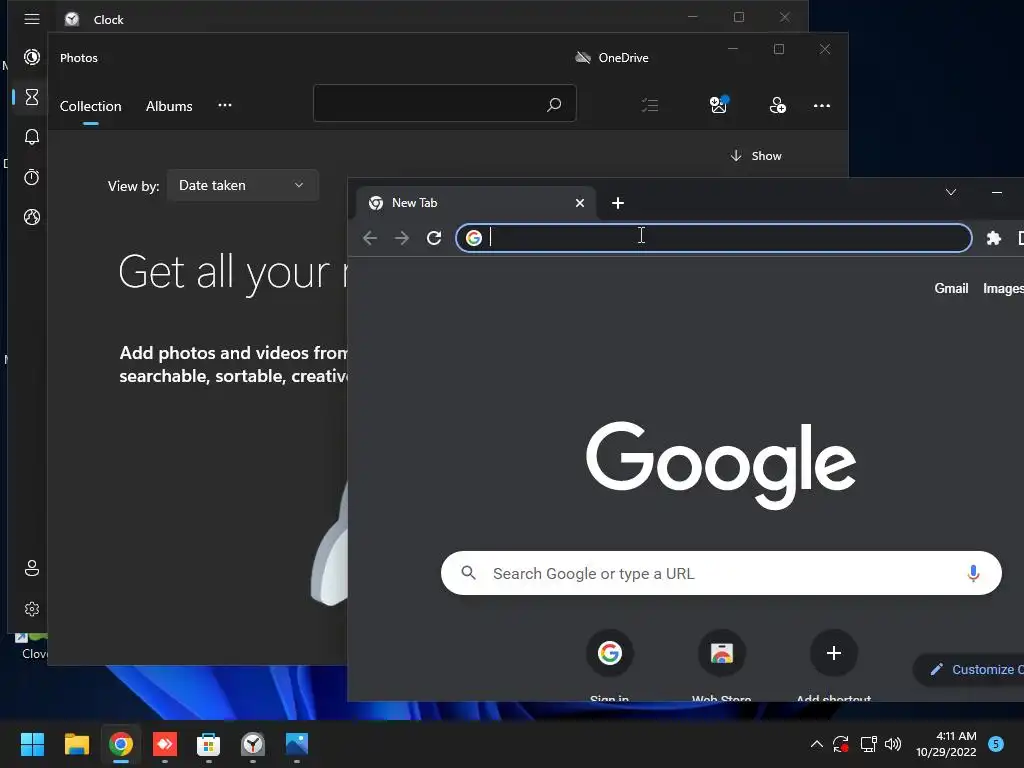Viewport: 1024px width, 768px height.
Task: Open the Date taken dropdown
Action: pos(242,185)
